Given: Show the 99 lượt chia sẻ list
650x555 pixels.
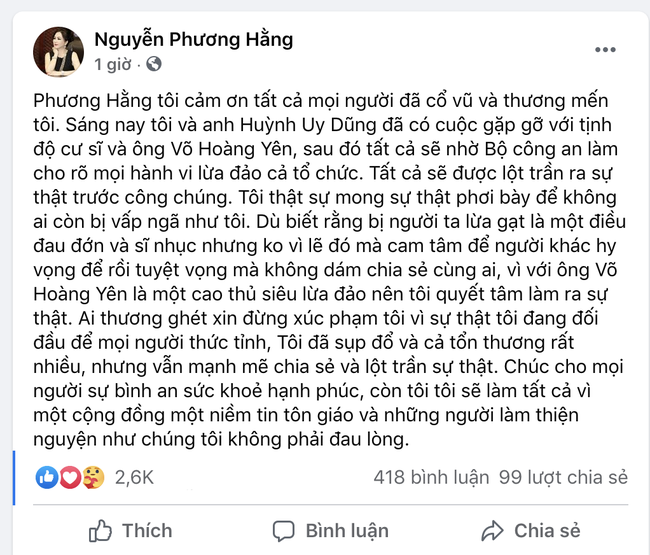Looking at the screenshot, I should pos(558,478).
